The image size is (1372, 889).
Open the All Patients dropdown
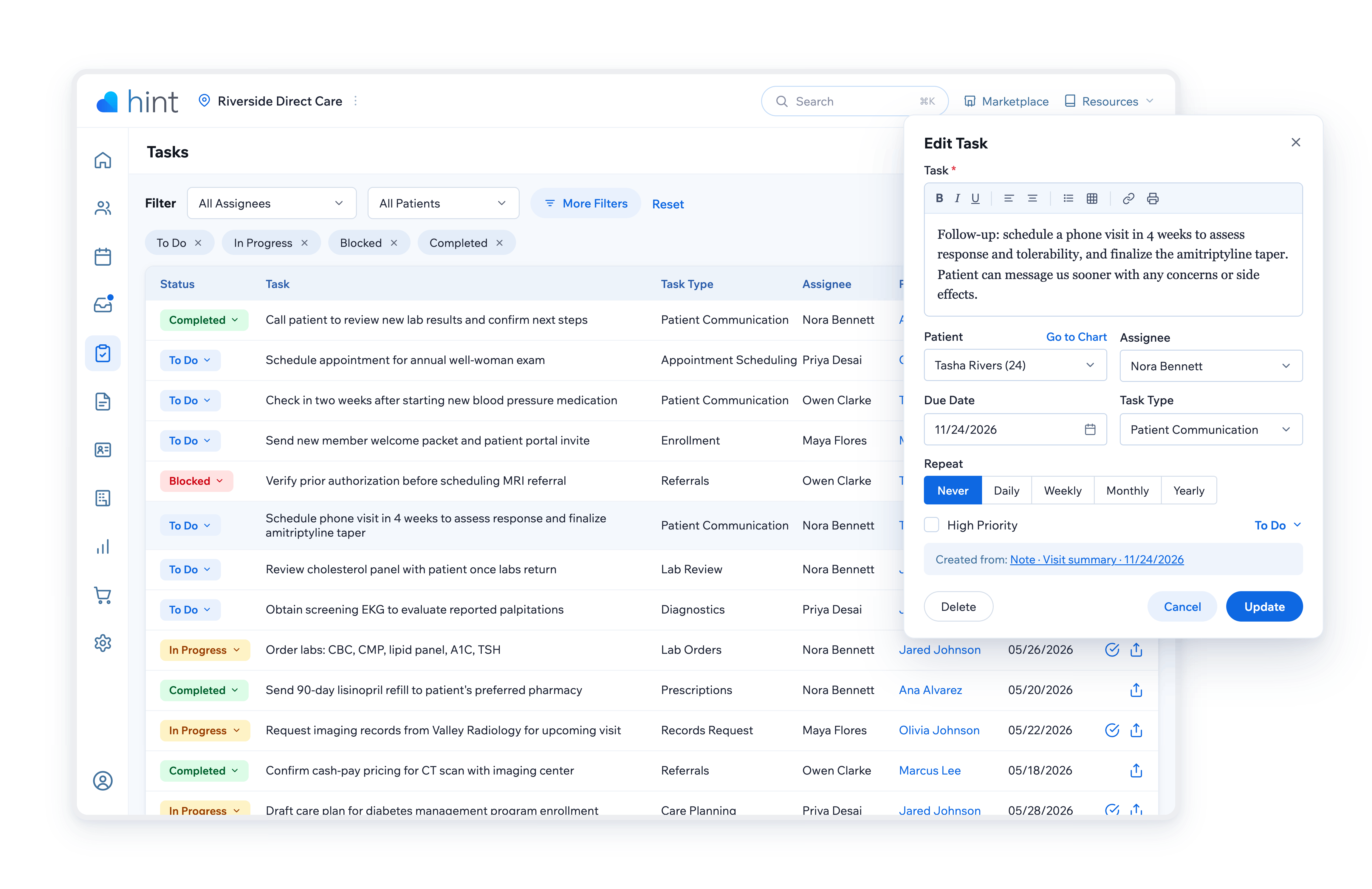443,204
